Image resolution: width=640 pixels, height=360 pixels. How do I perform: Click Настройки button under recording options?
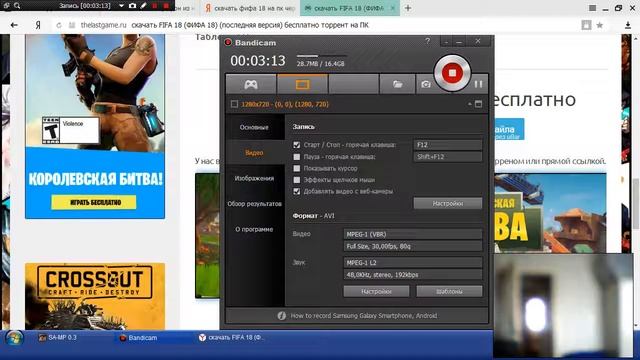click(x=448, y=203)
